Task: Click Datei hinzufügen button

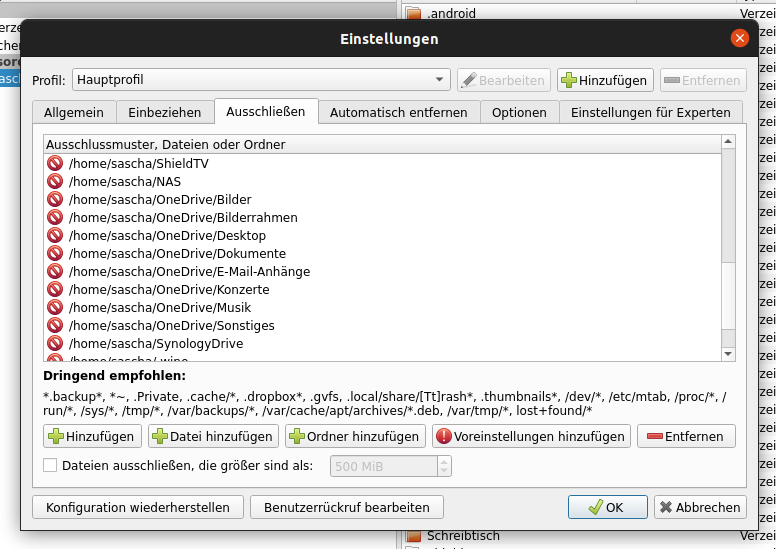Action: [x=213, y=436]
